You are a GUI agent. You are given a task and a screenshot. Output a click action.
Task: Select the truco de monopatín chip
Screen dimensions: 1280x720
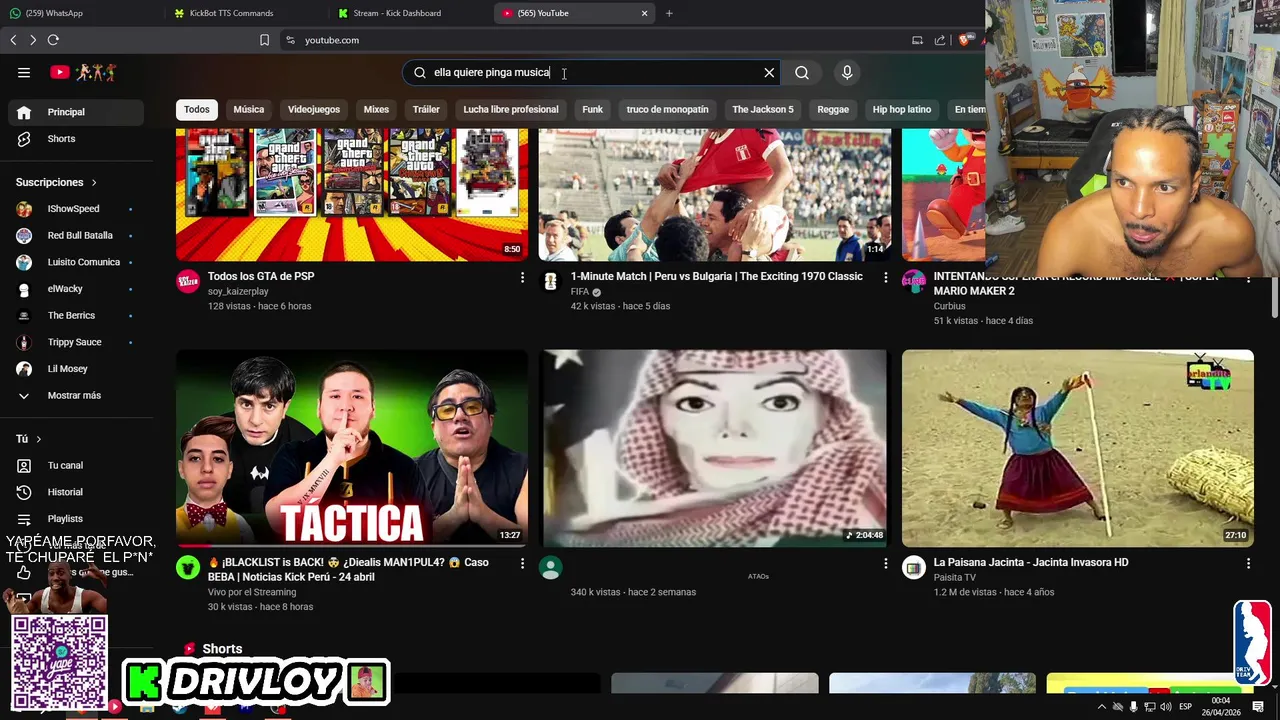[x=667, y=109]
